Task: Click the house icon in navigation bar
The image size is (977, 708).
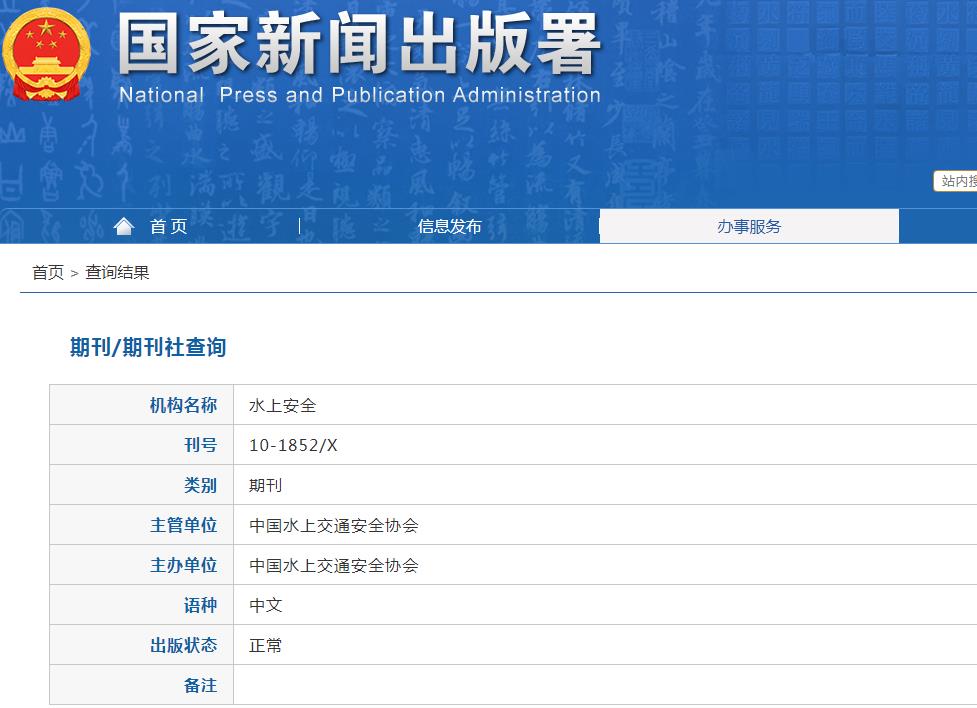Action: point(124,226)
